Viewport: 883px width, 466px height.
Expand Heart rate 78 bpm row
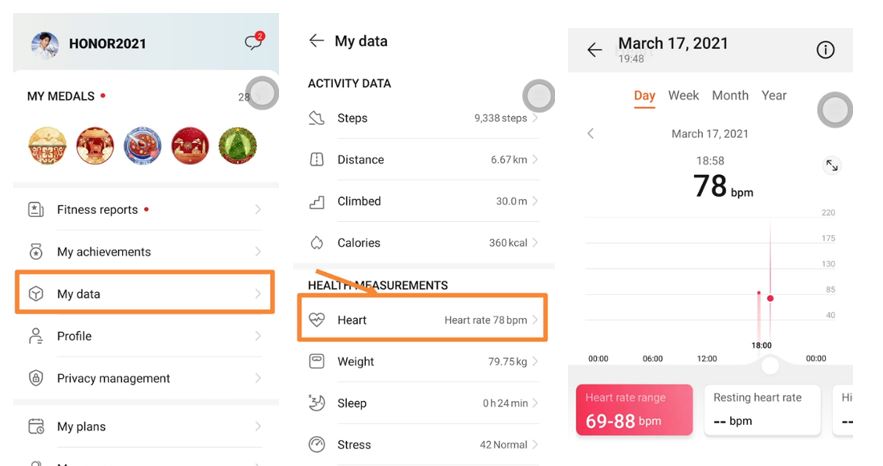[x=423, y=320]
